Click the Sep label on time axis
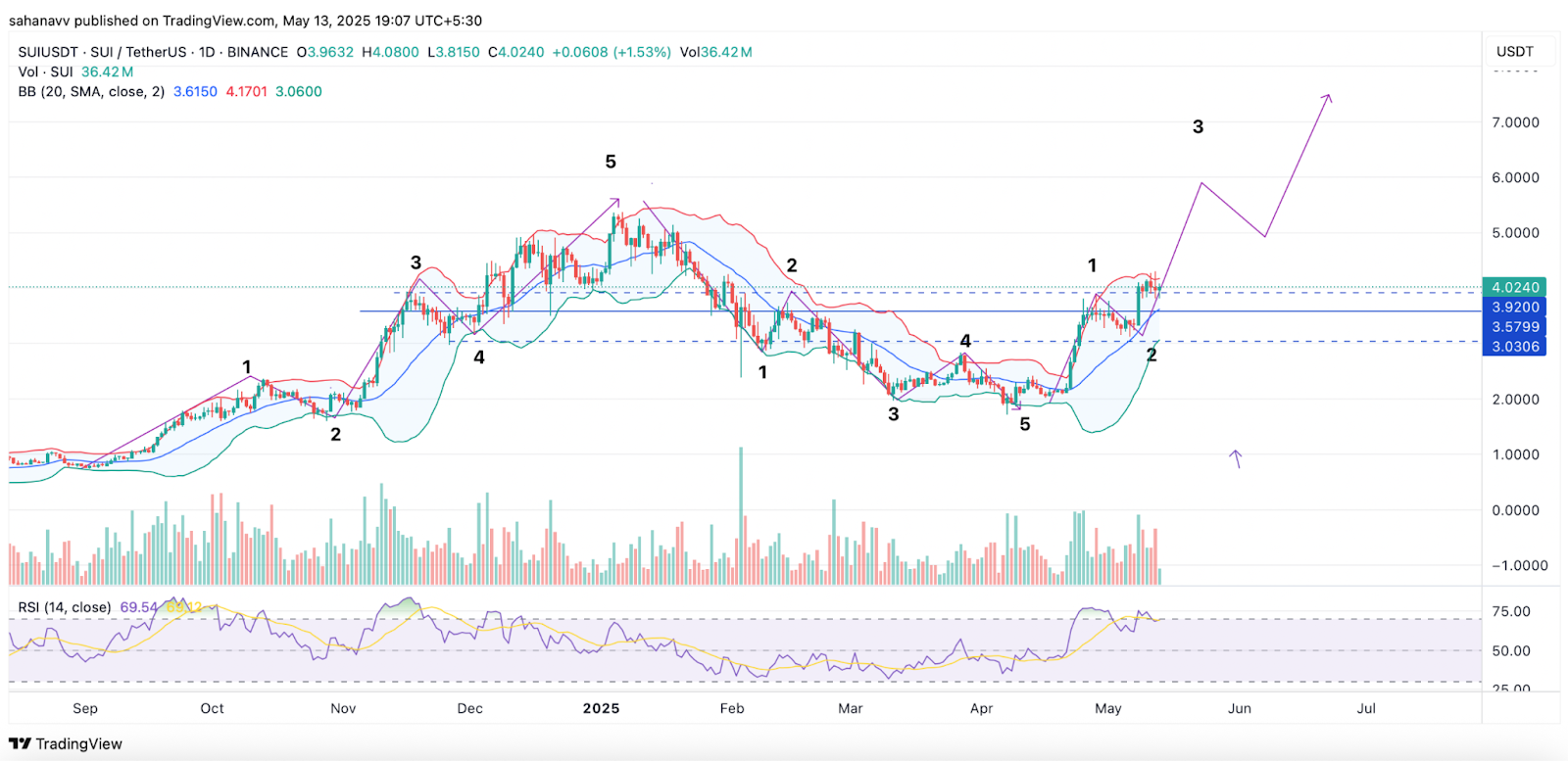 pyautogui.click(x=85, y=708)
